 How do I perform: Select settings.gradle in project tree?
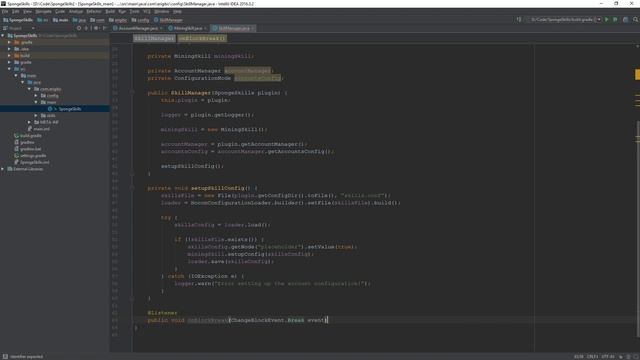tap(30, 156)
